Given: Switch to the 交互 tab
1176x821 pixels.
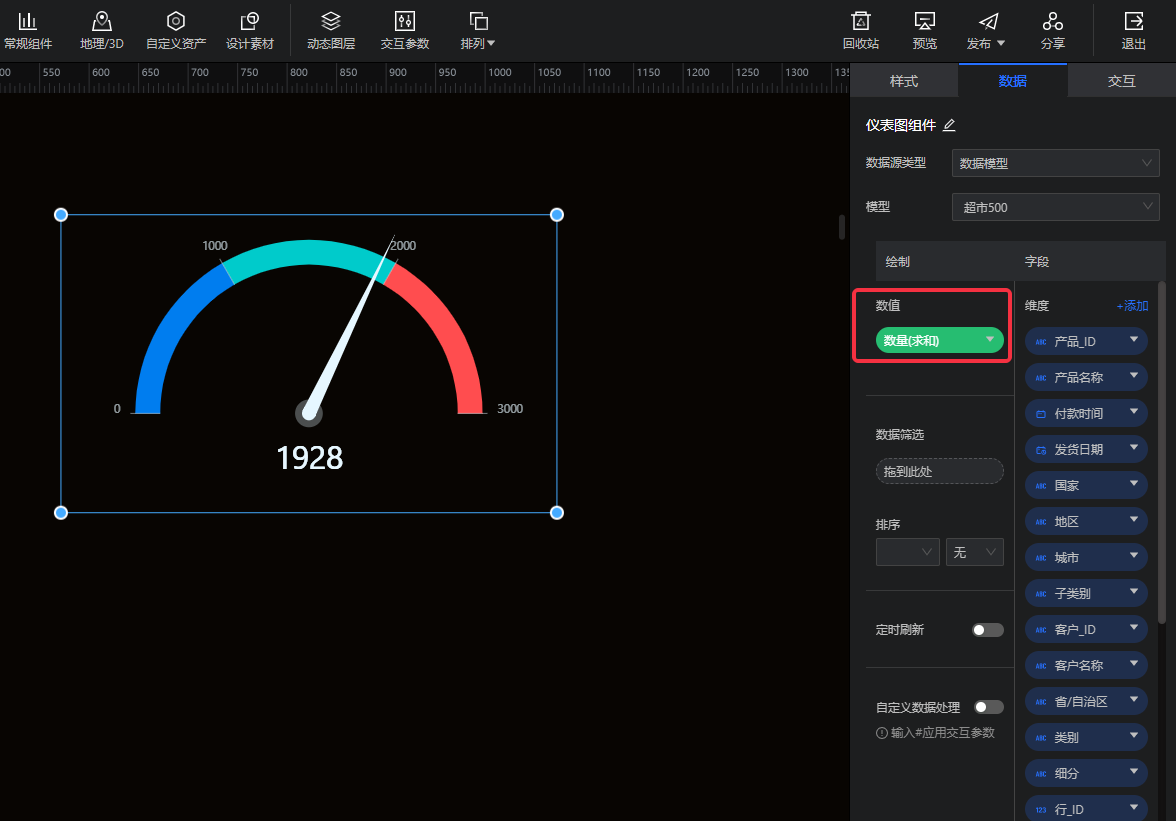Looking at the screenshot, I should pyautogui.click(x=1121, y=81).
